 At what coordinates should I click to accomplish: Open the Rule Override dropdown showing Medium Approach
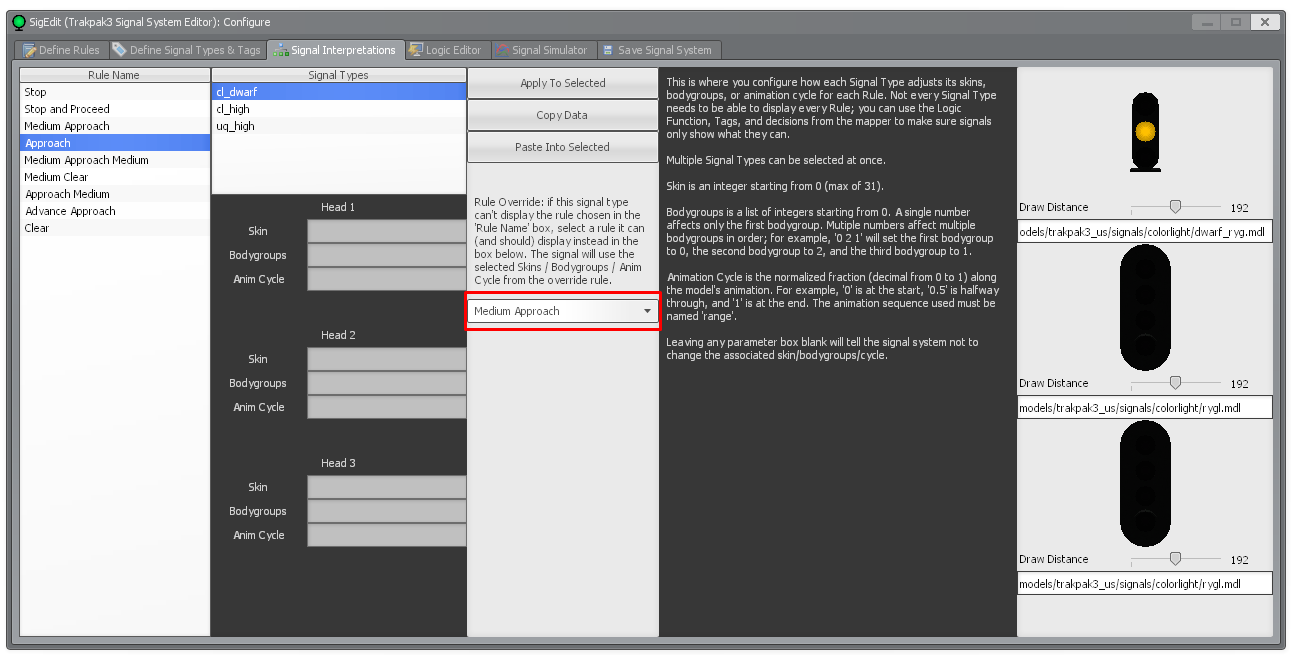(x=563, y=311)
